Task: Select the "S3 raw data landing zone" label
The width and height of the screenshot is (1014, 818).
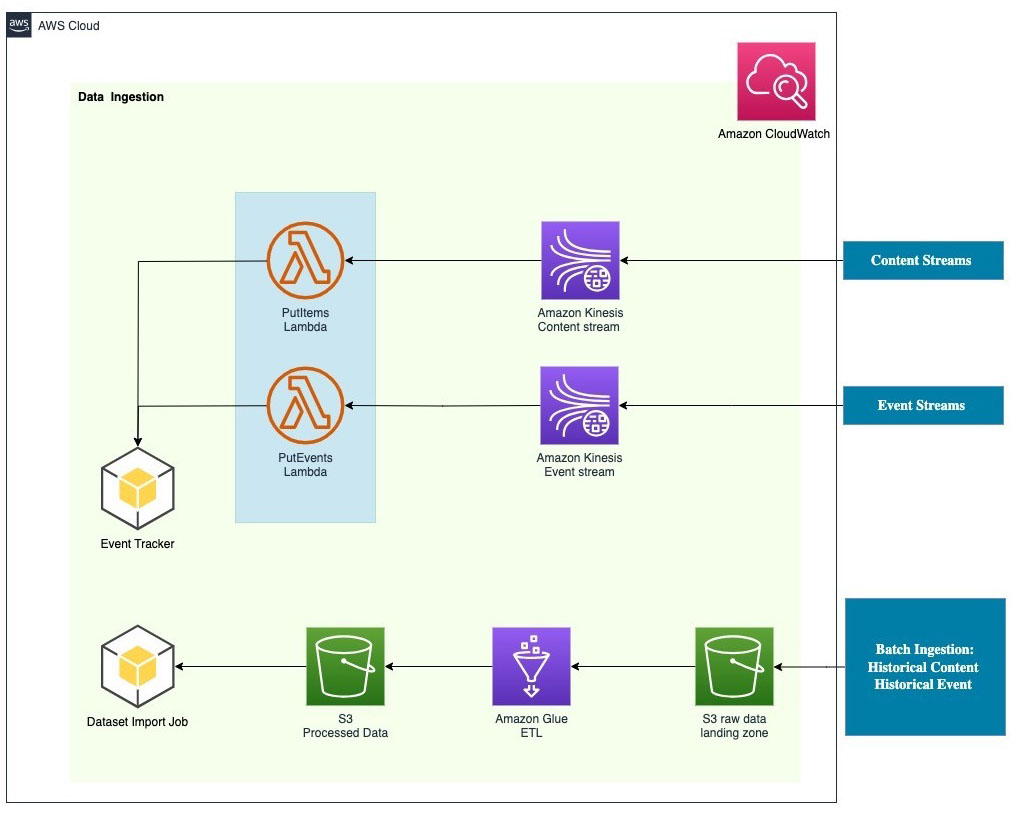Action: coord(734,726)
